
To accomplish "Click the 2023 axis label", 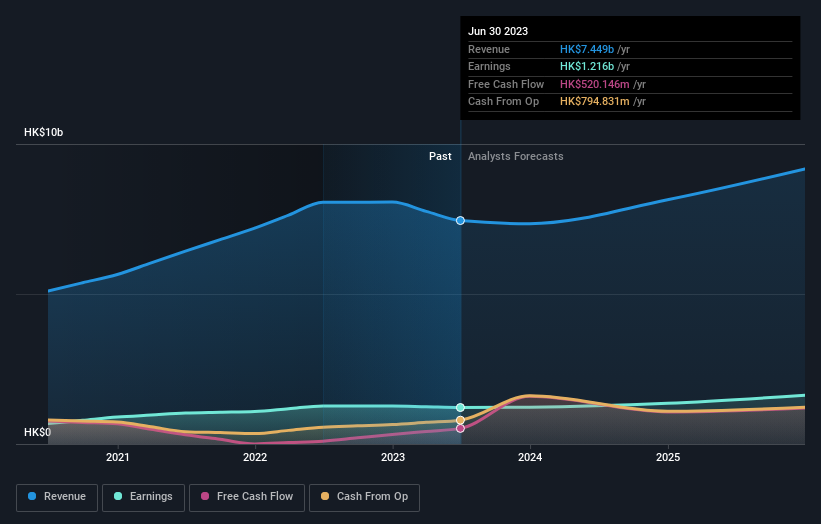I will click(393, 457).
